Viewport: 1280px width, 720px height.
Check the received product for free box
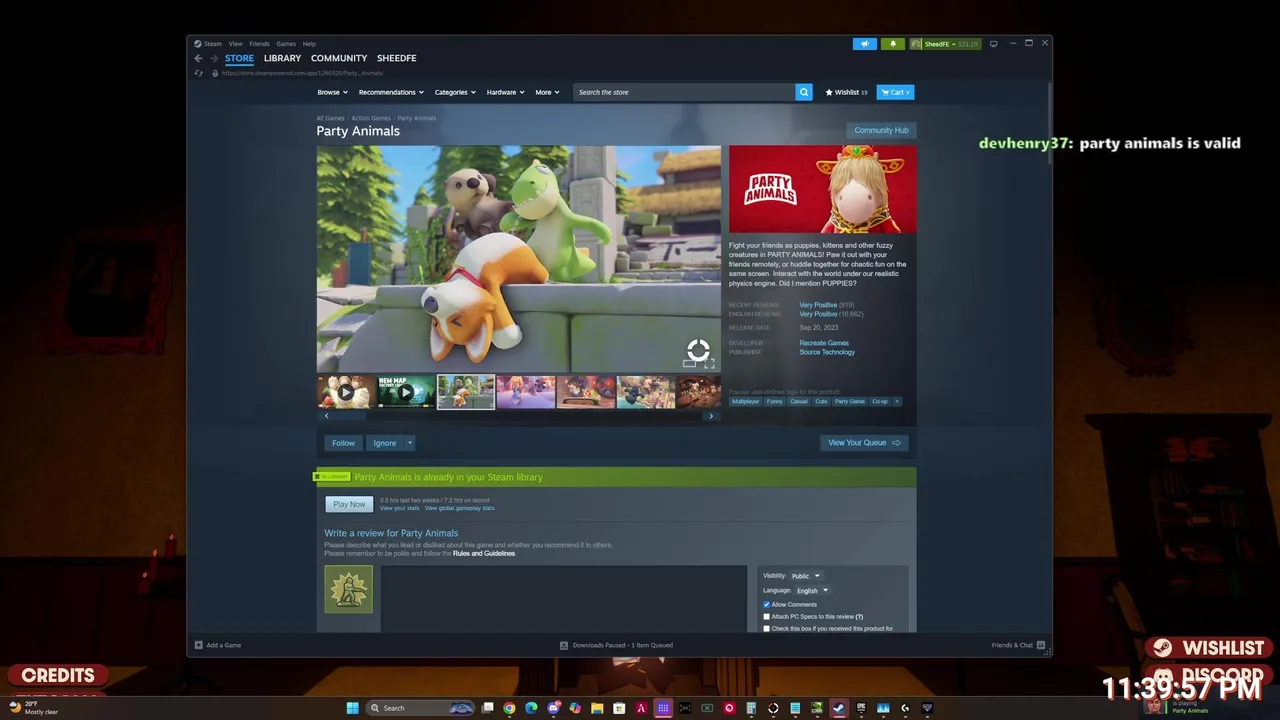(x=767, y=628)
